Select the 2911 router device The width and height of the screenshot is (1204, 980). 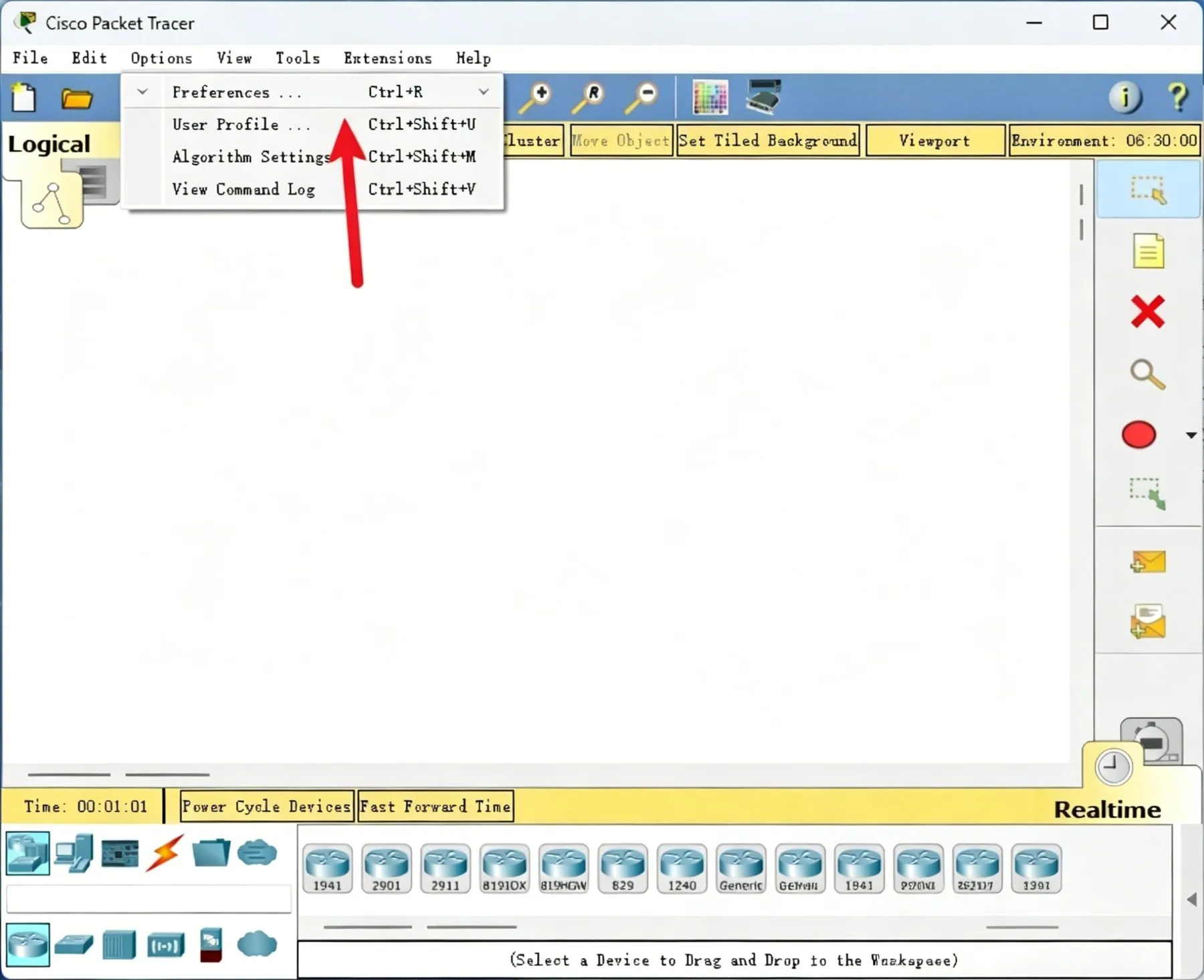445,868
